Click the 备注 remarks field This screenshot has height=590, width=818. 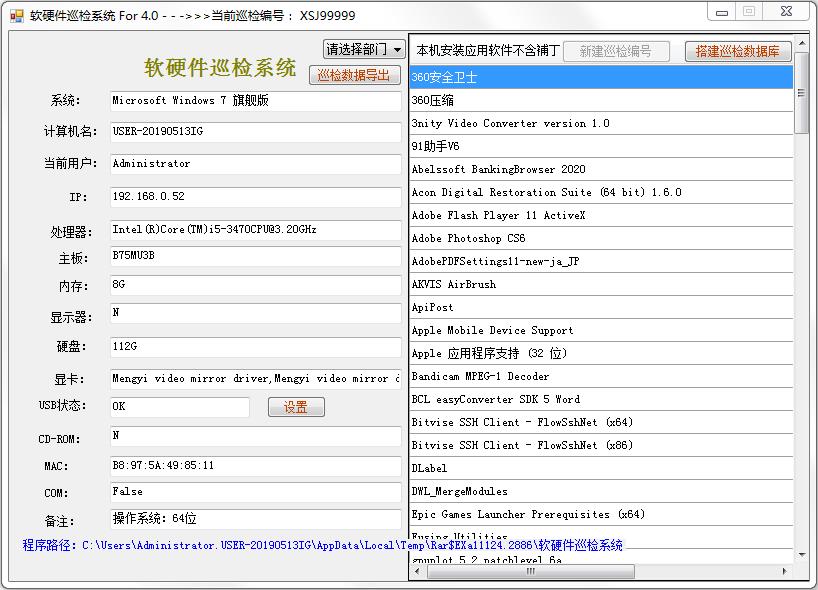pos(255,519)
